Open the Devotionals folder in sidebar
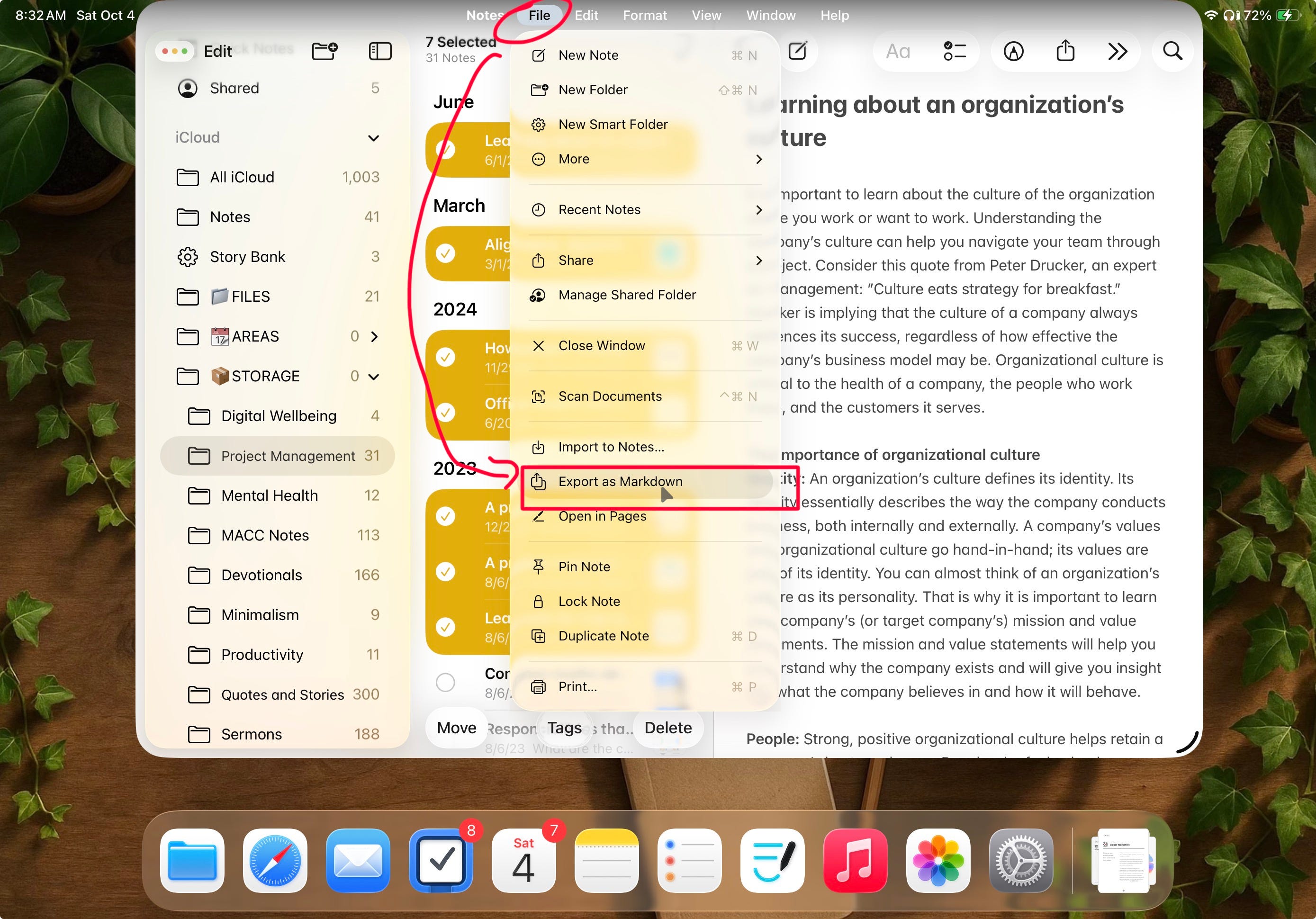 click(x=261, y=575)
